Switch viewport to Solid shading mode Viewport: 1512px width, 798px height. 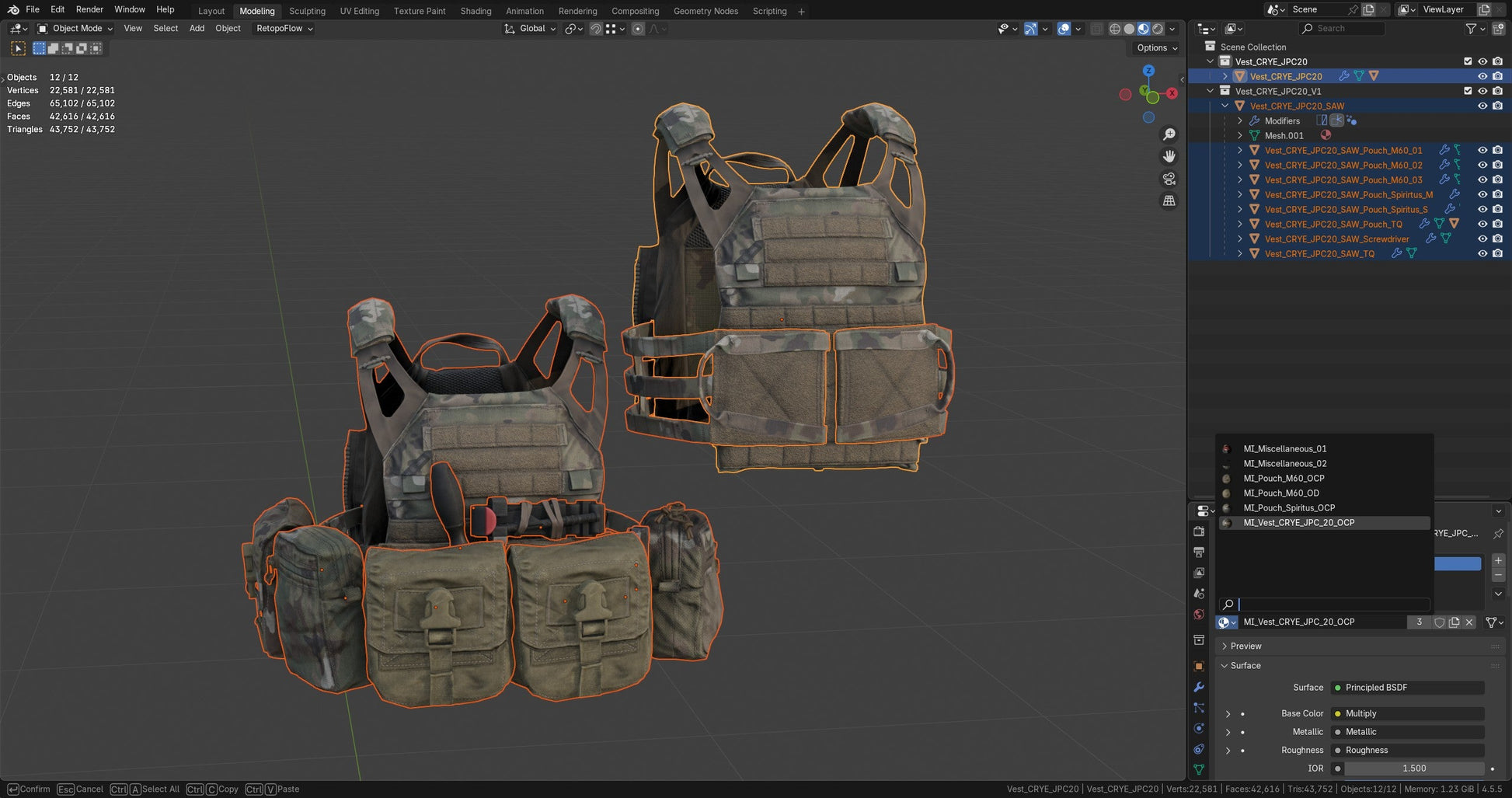coord(1130,29)
